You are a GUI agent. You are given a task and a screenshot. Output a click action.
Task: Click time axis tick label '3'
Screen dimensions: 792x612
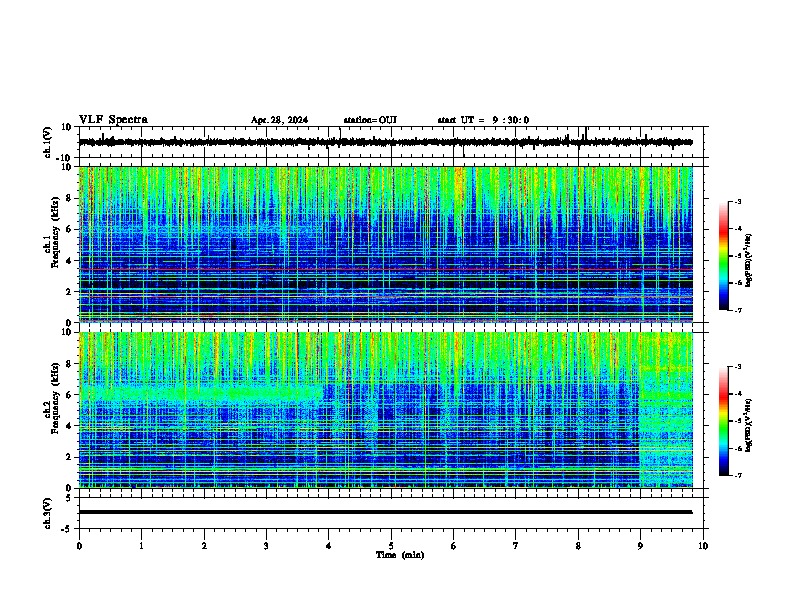(266, 546)
